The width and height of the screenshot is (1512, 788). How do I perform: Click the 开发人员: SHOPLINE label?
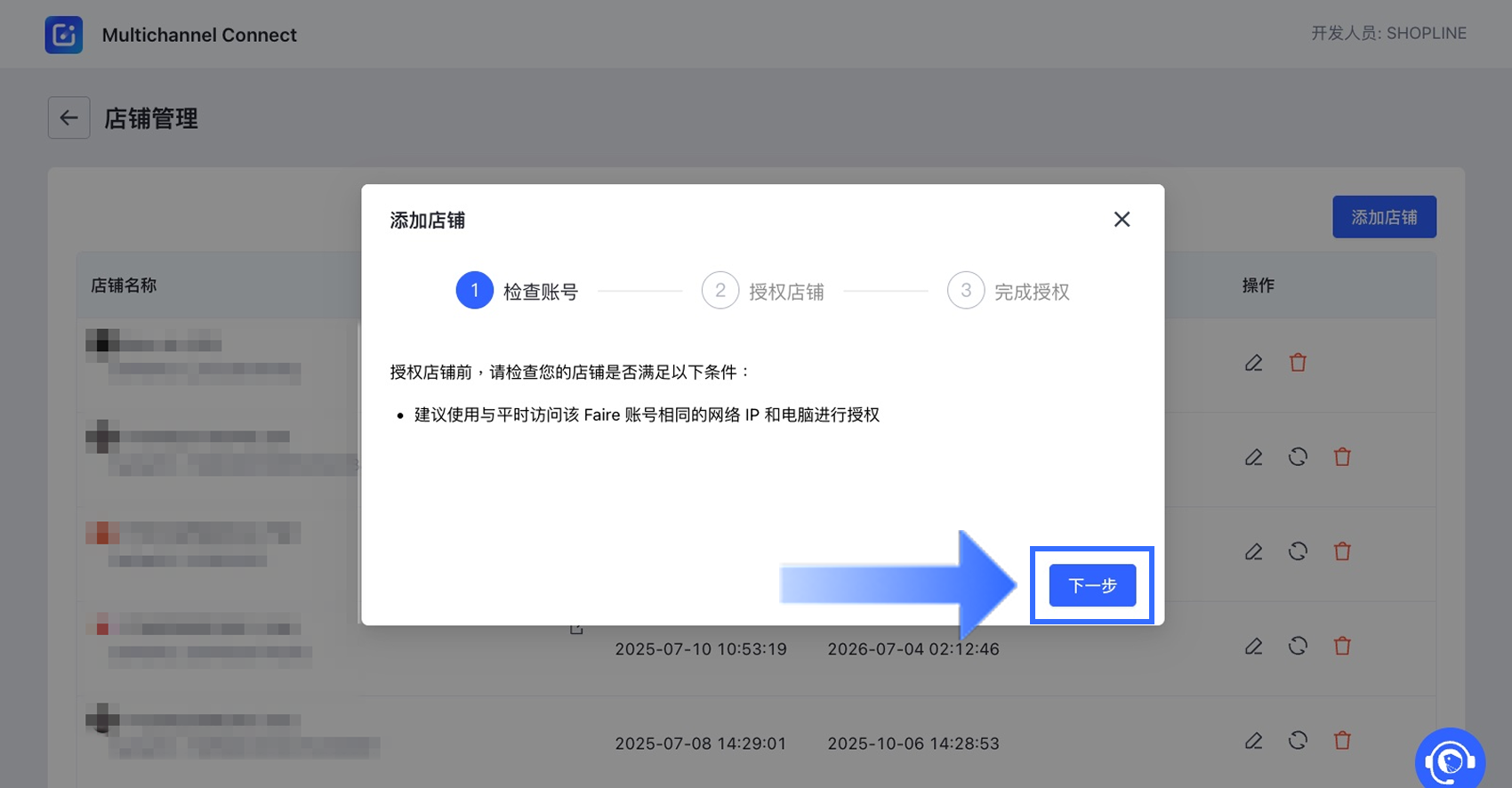(x=1388, y=33)
